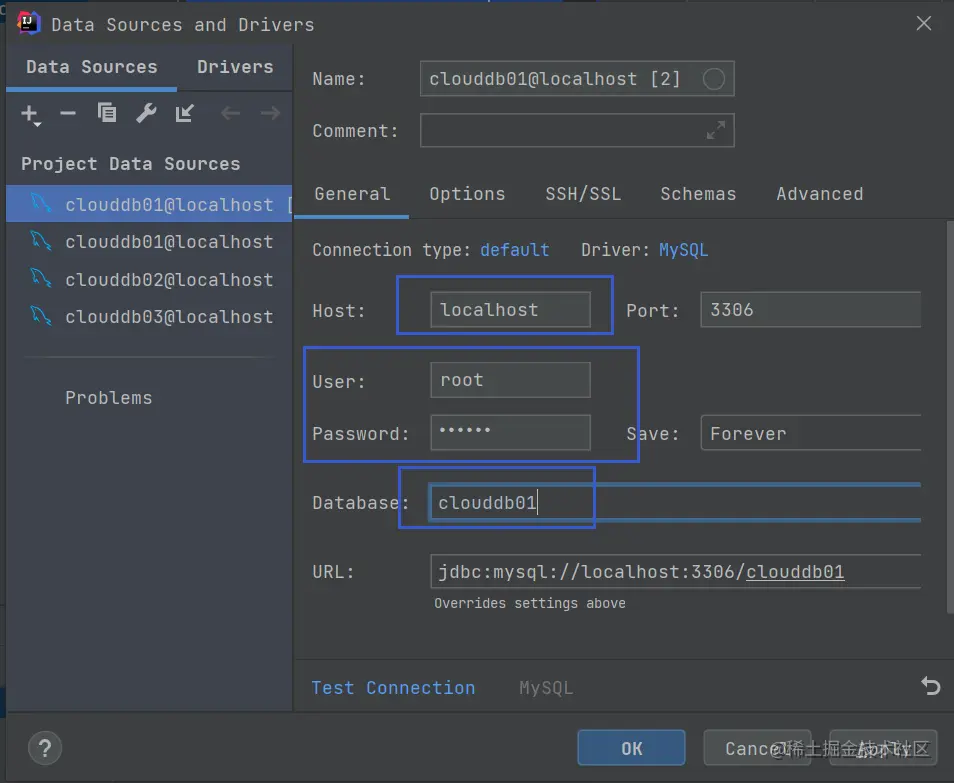Click the vertical scrollbar on right edge
This screenshot has width=954, height=783.
950,417
